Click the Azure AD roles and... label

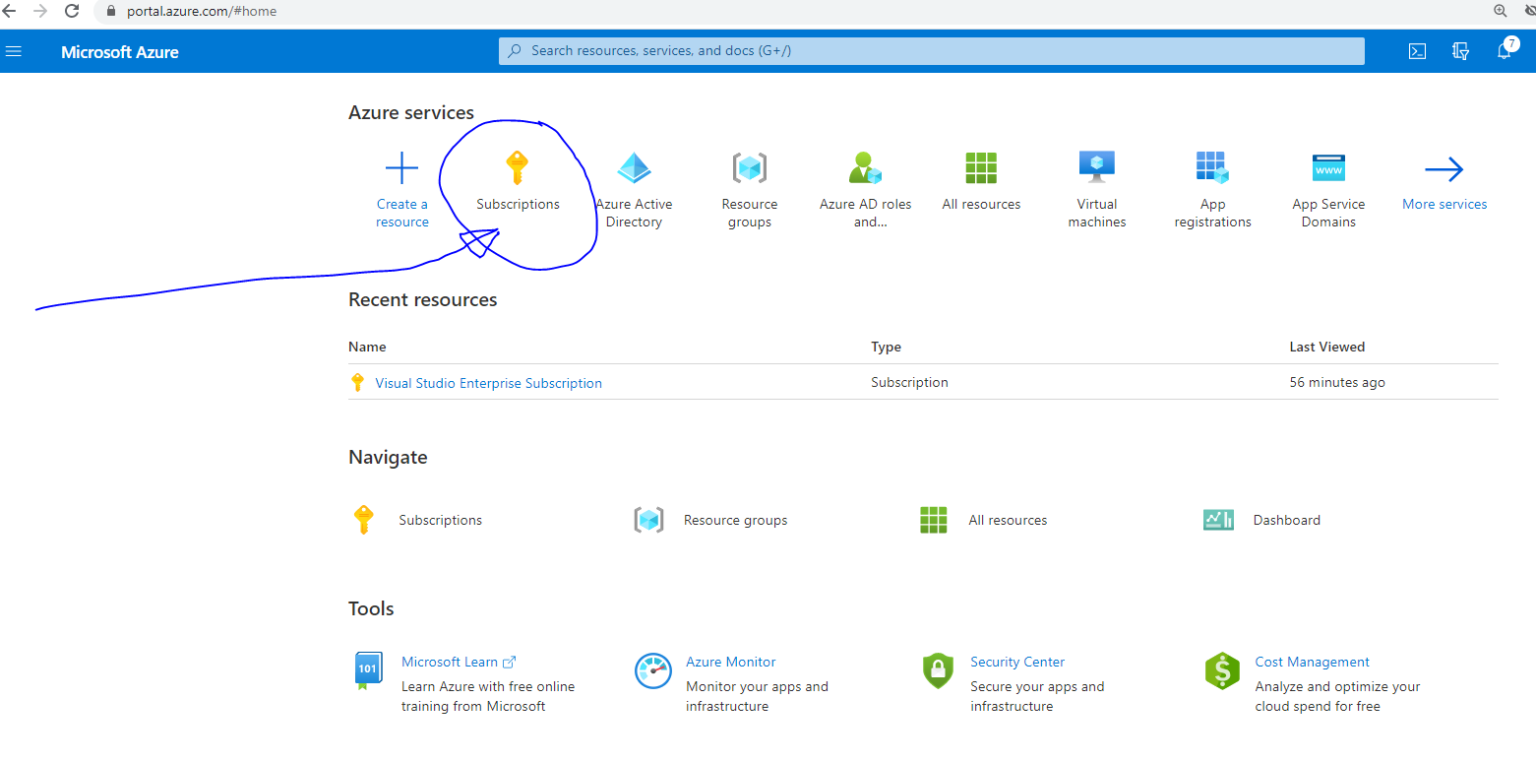pos(865,213)
